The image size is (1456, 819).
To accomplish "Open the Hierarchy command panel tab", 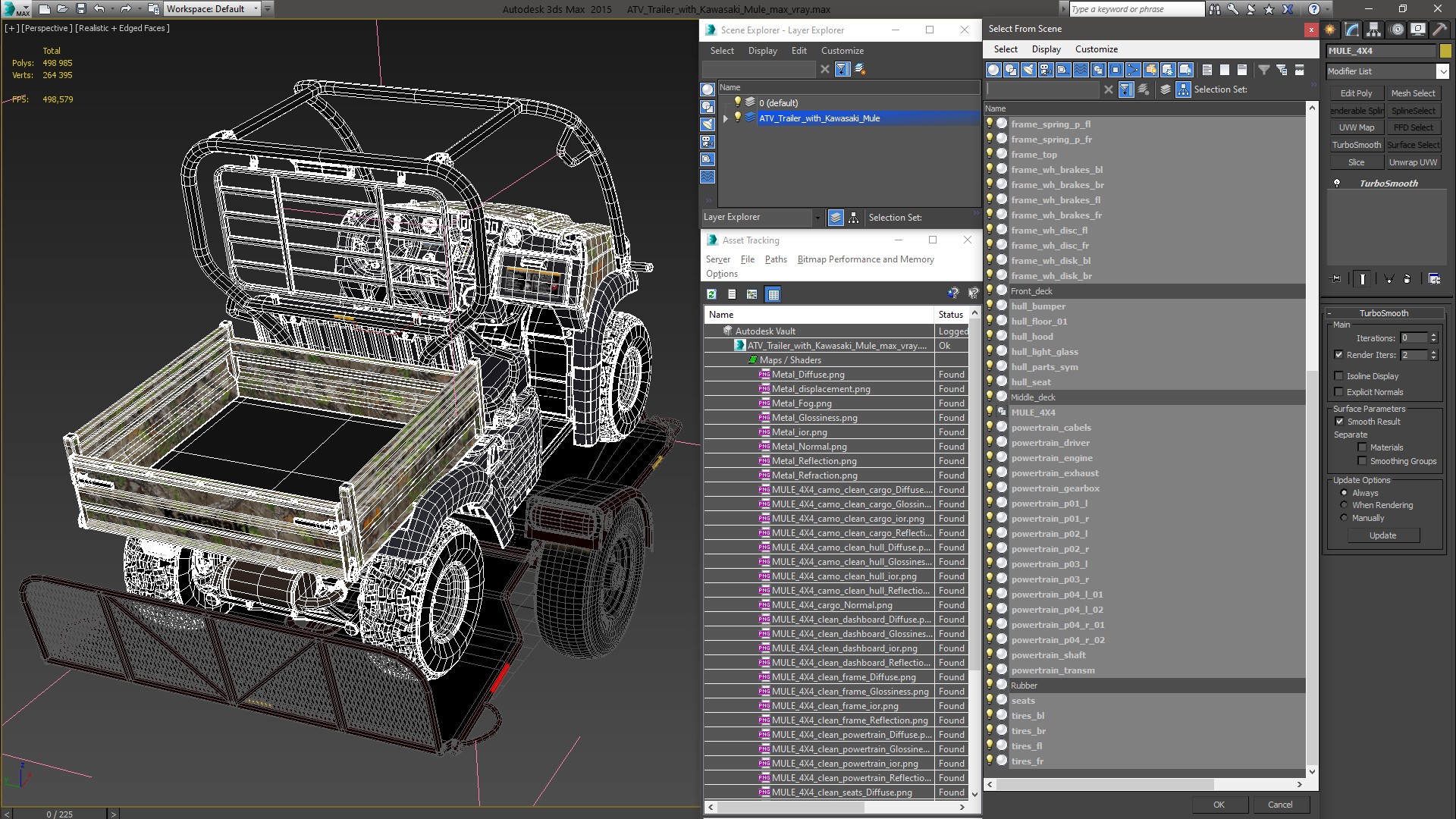I will click(x=1374, y=30).
